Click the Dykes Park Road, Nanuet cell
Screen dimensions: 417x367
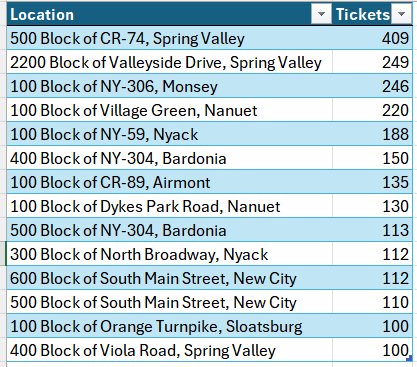169,206
